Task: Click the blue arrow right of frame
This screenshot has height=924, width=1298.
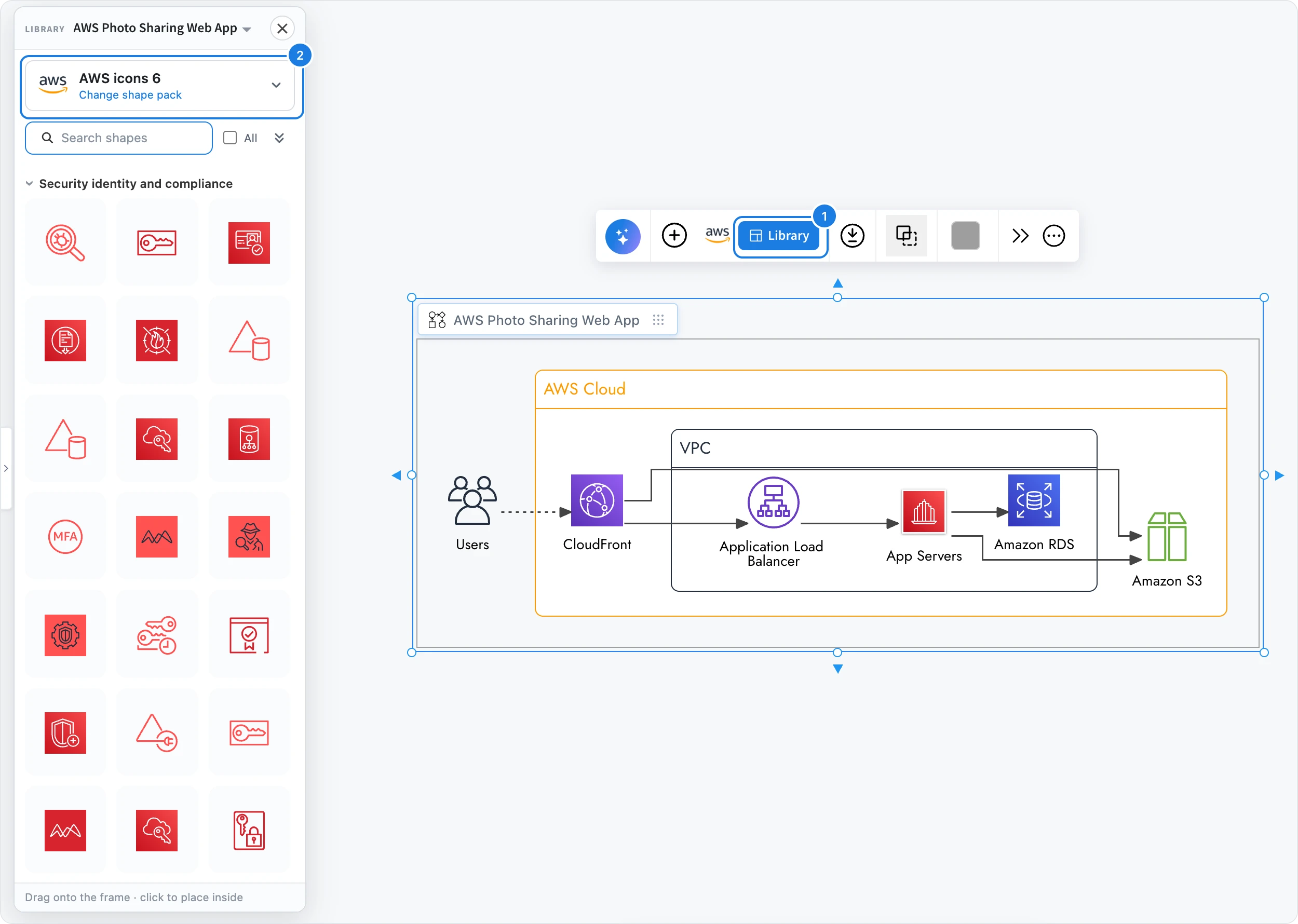Action: tap(1279, 475)
